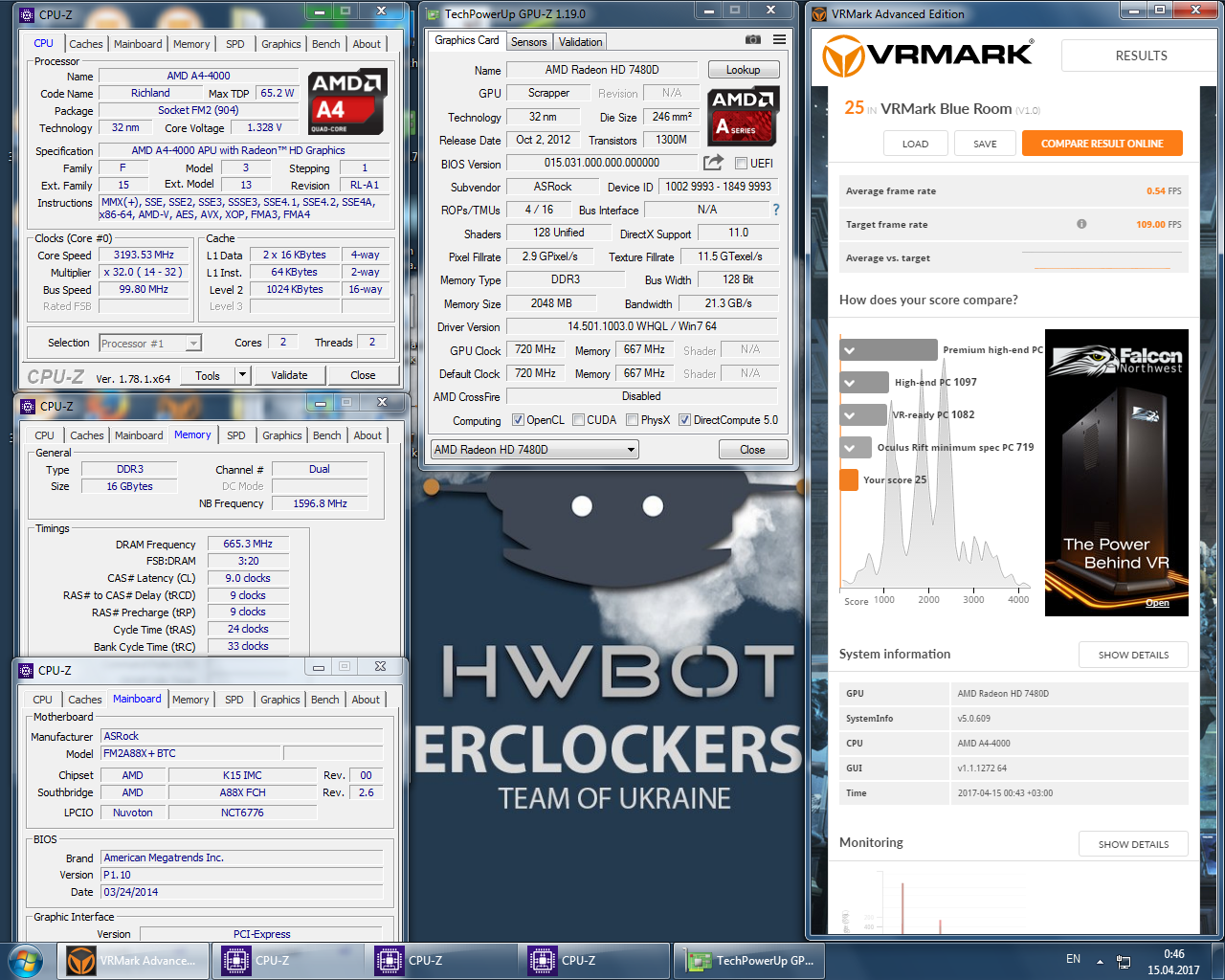Viewport: 1225px width, 980px height.
Task: Click the Close button in GPU-Z
Action: (x=752, y=450)
